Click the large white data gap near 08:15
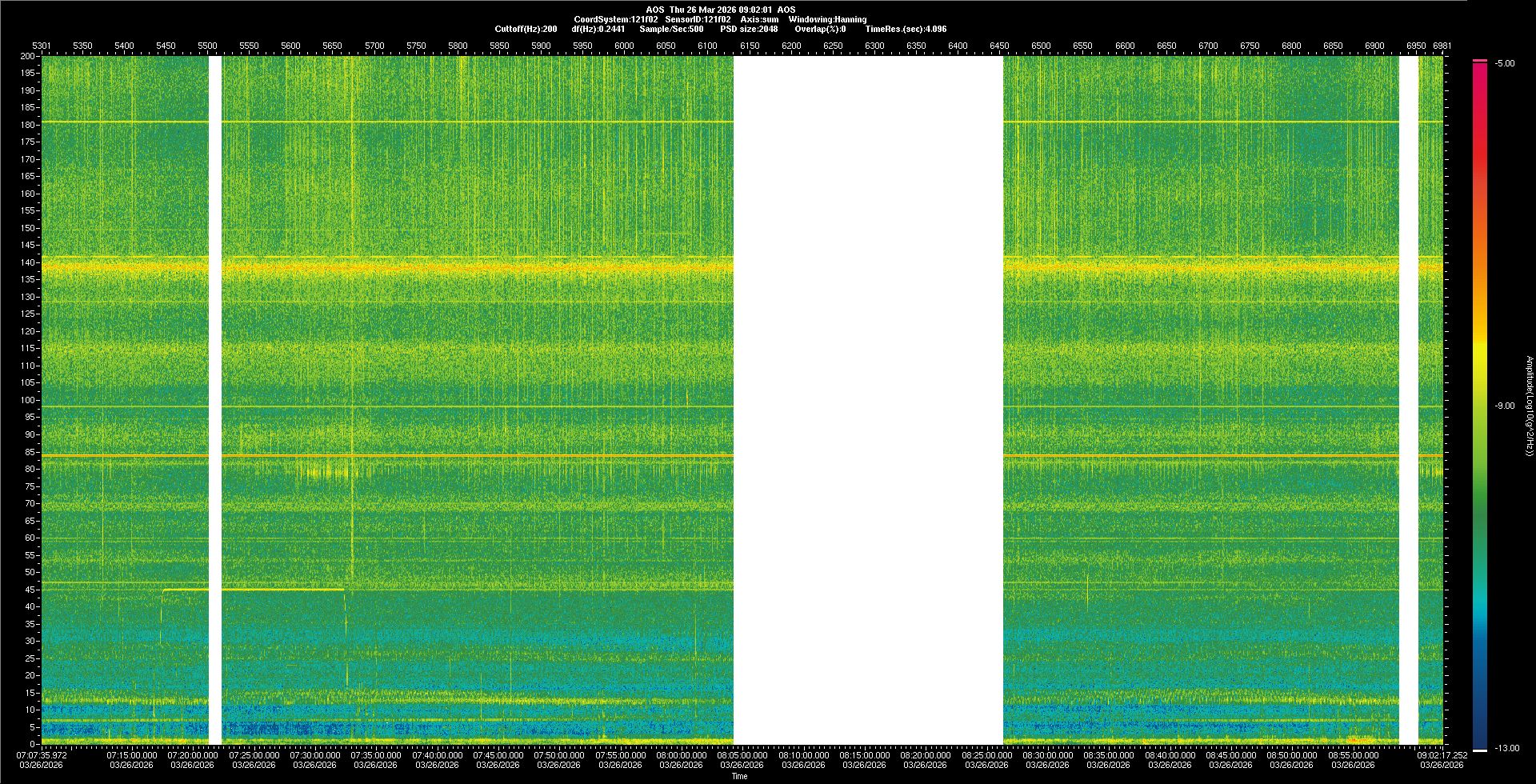The height and width of the screenshot is (784, 1536). [868, 400]
